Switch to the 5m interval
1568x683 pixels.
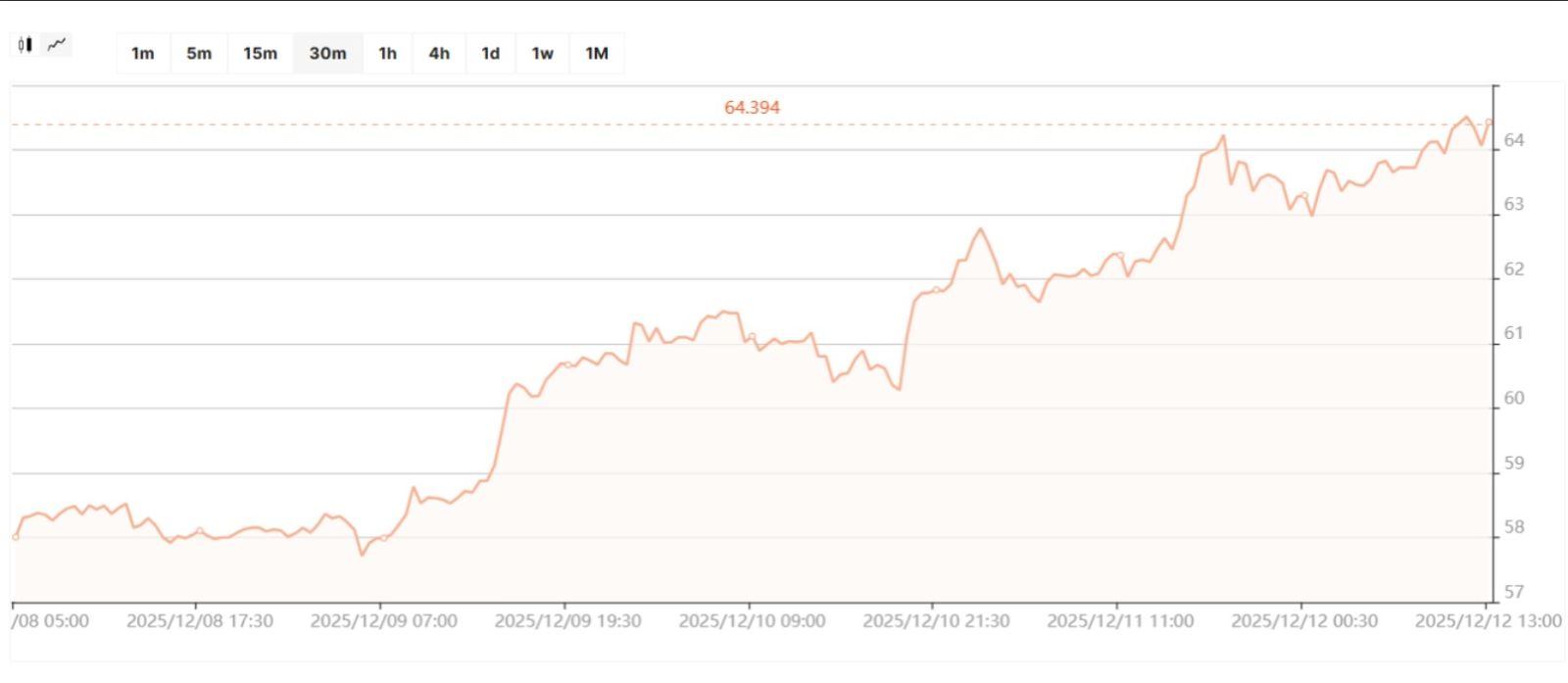(199, 54)
